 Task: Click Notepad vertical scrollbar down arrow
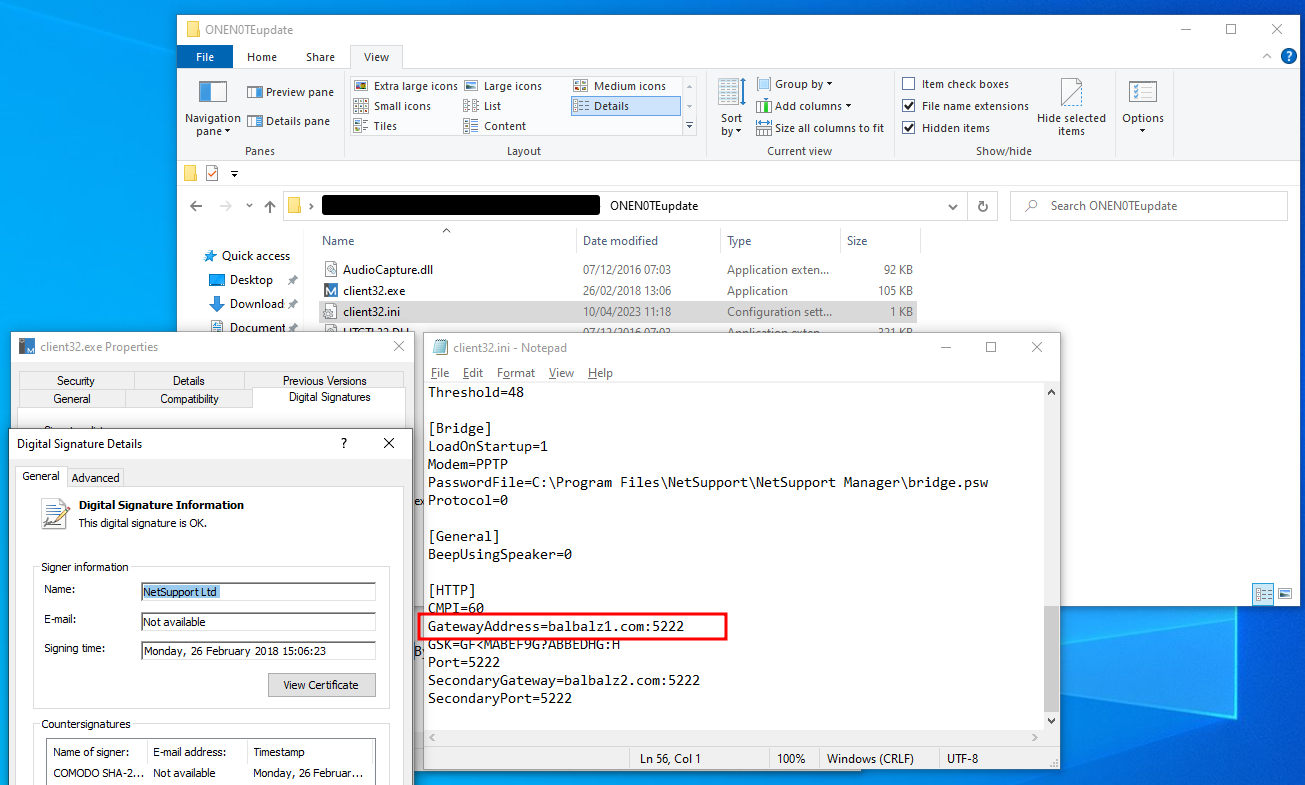tap(1050, 719)
